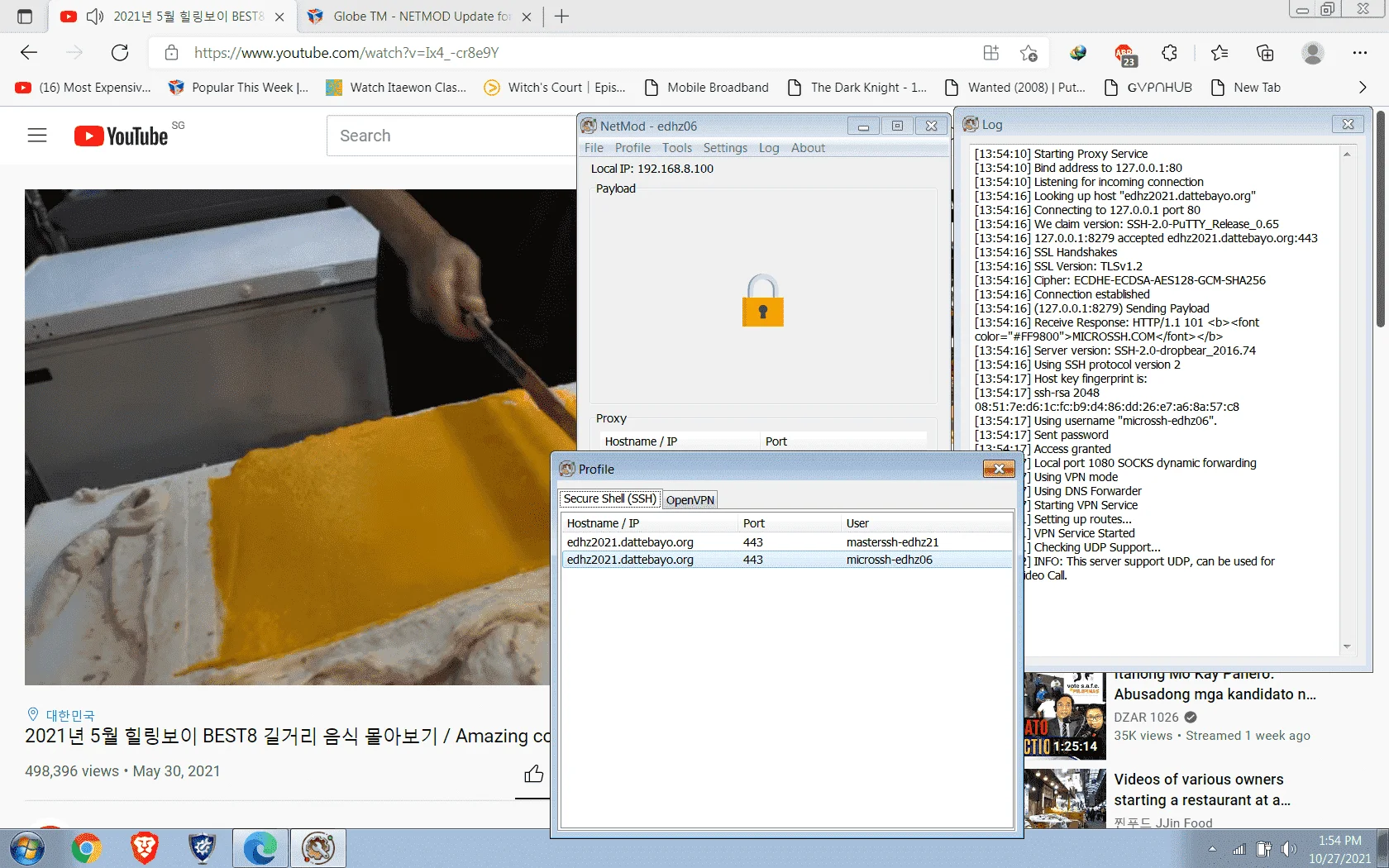
Task: Open the Mobile Broadband bookmark
Action: (707, 88)
